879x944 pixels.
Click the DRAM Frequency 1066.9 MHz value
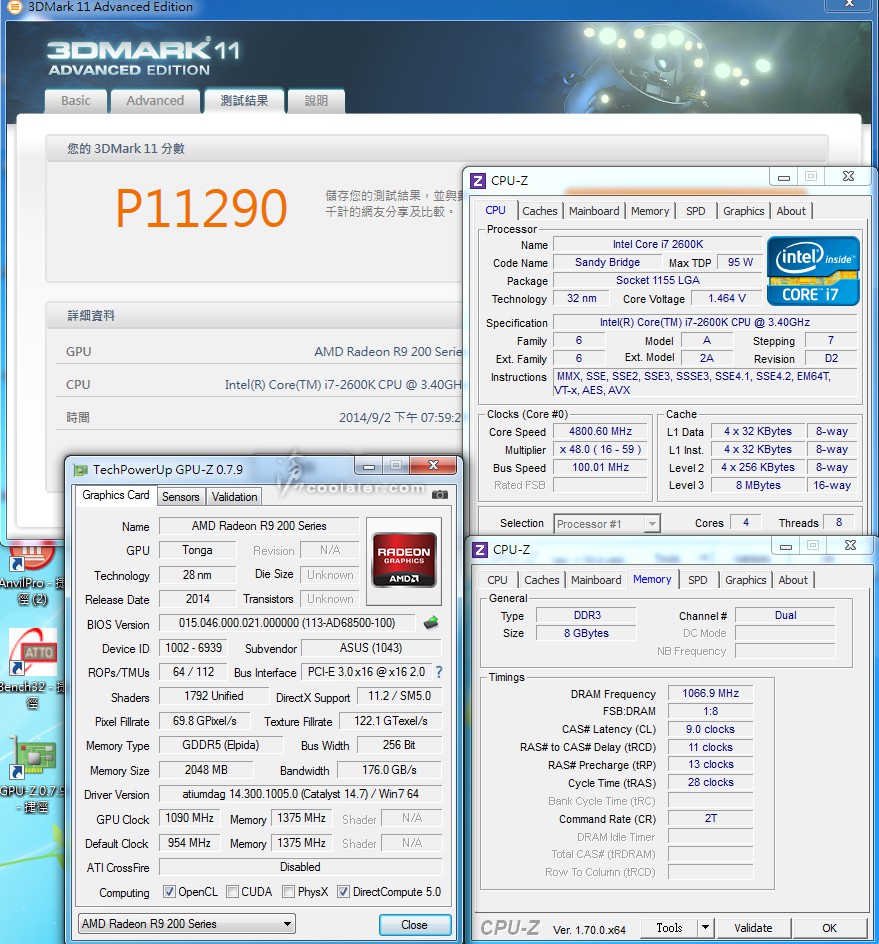pyautogui.click(x=710, y=693)
